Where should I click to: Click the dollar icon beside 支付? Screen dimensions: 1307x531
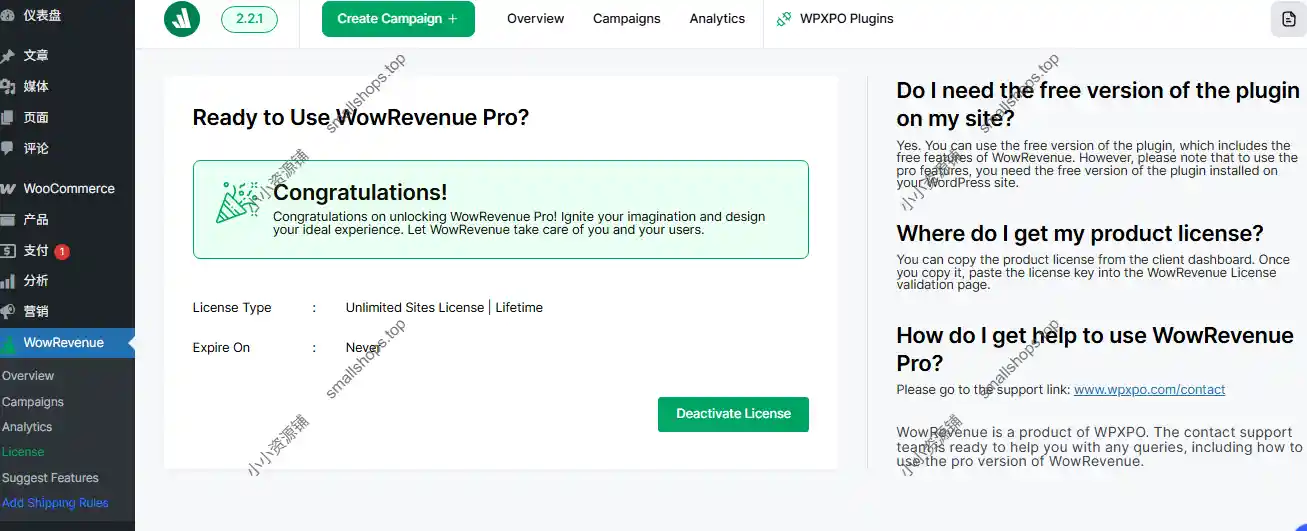point(7,251)
